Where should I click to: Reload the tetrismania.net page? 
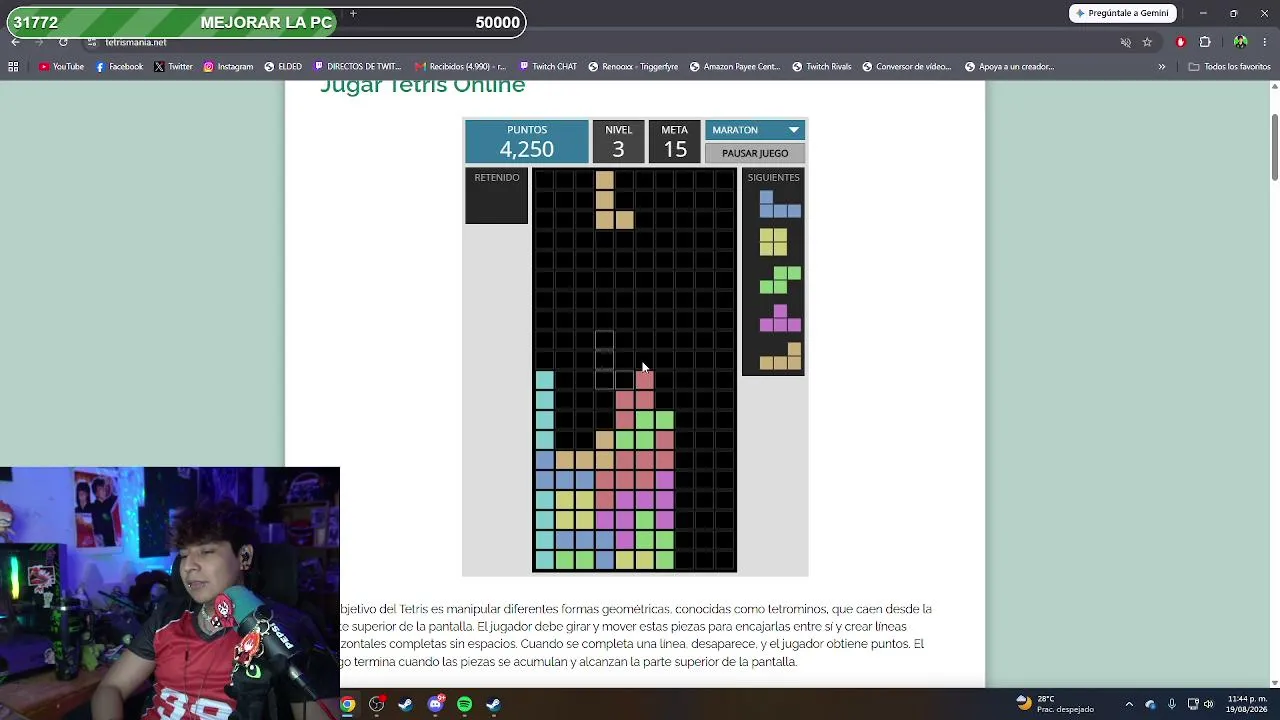(x=63, y=42)
